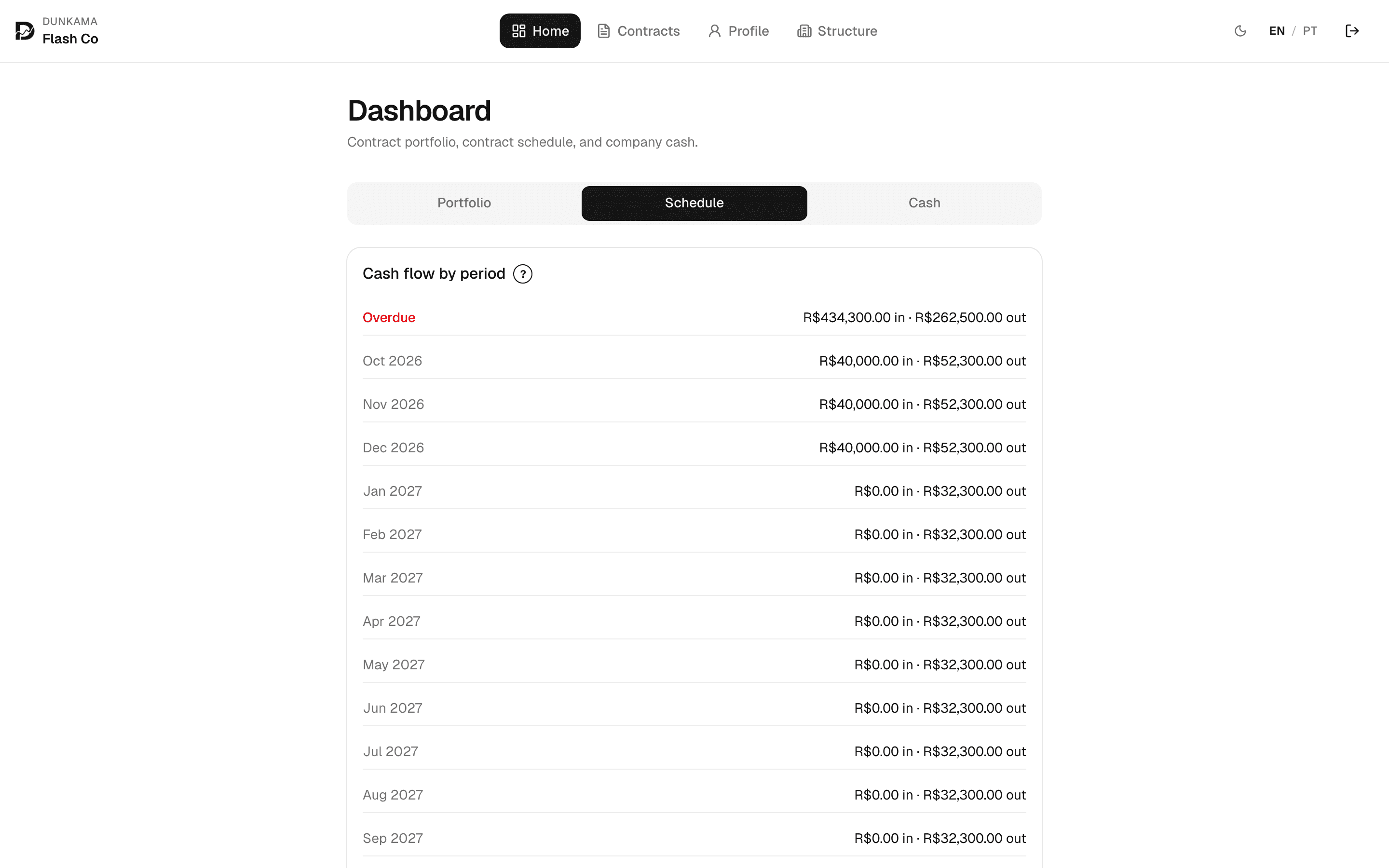
Task: Select the Jun 2027 period row
Action: click(x=694, y=708)
